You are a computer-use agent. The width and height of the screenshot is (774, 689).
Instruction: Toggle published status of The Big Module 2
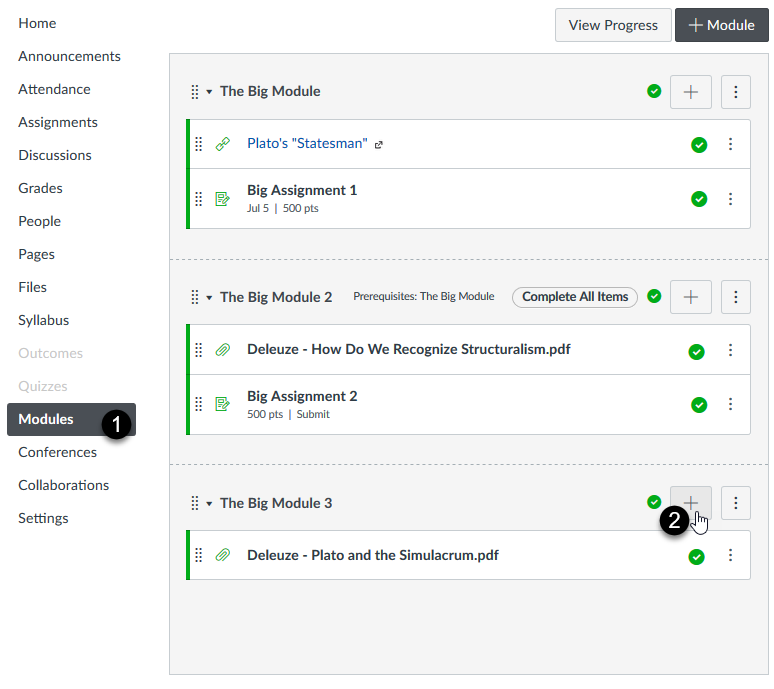654,296
